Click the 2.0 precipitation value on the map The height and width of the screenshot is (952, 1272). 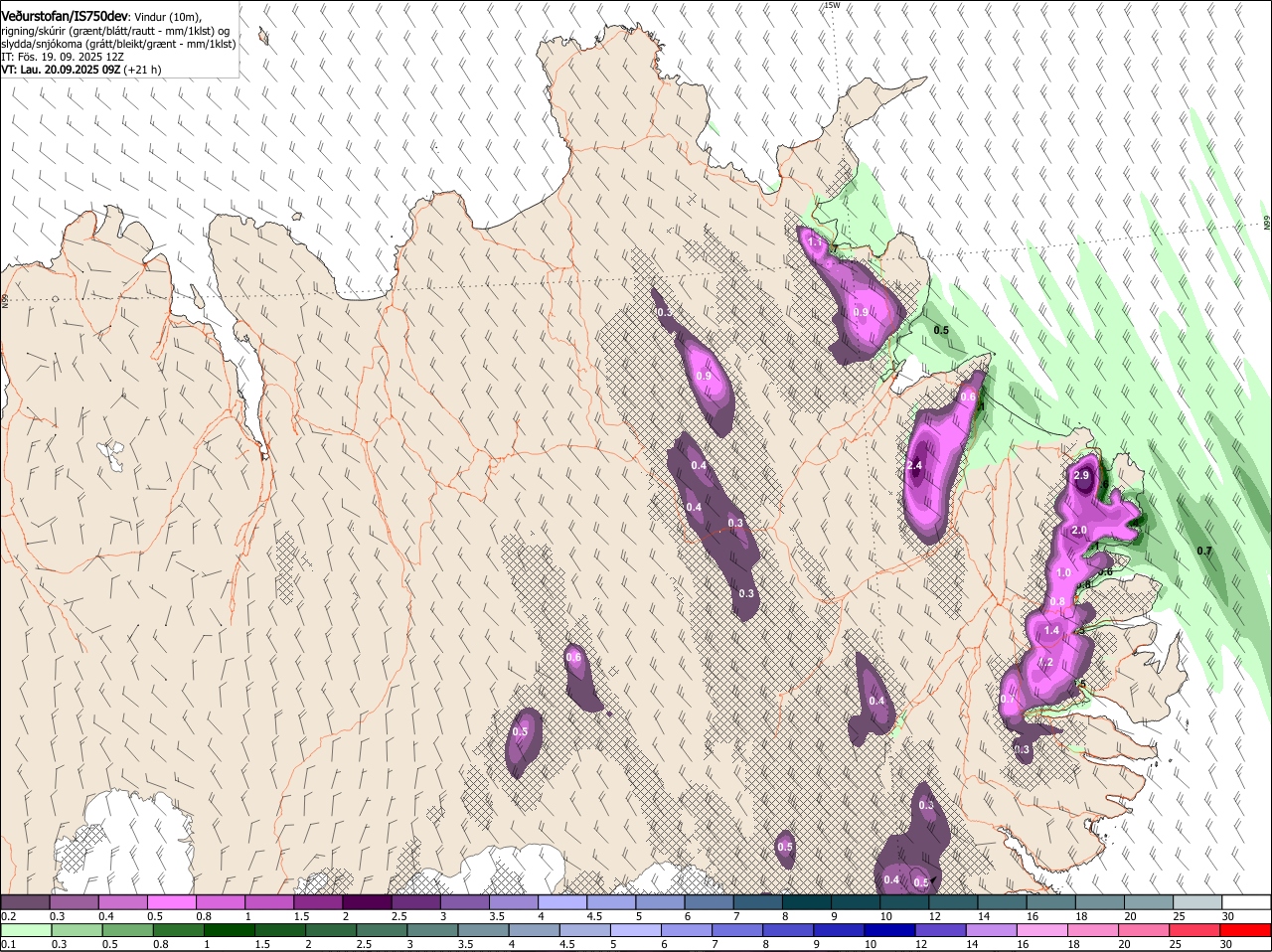tap(1079, 531)
